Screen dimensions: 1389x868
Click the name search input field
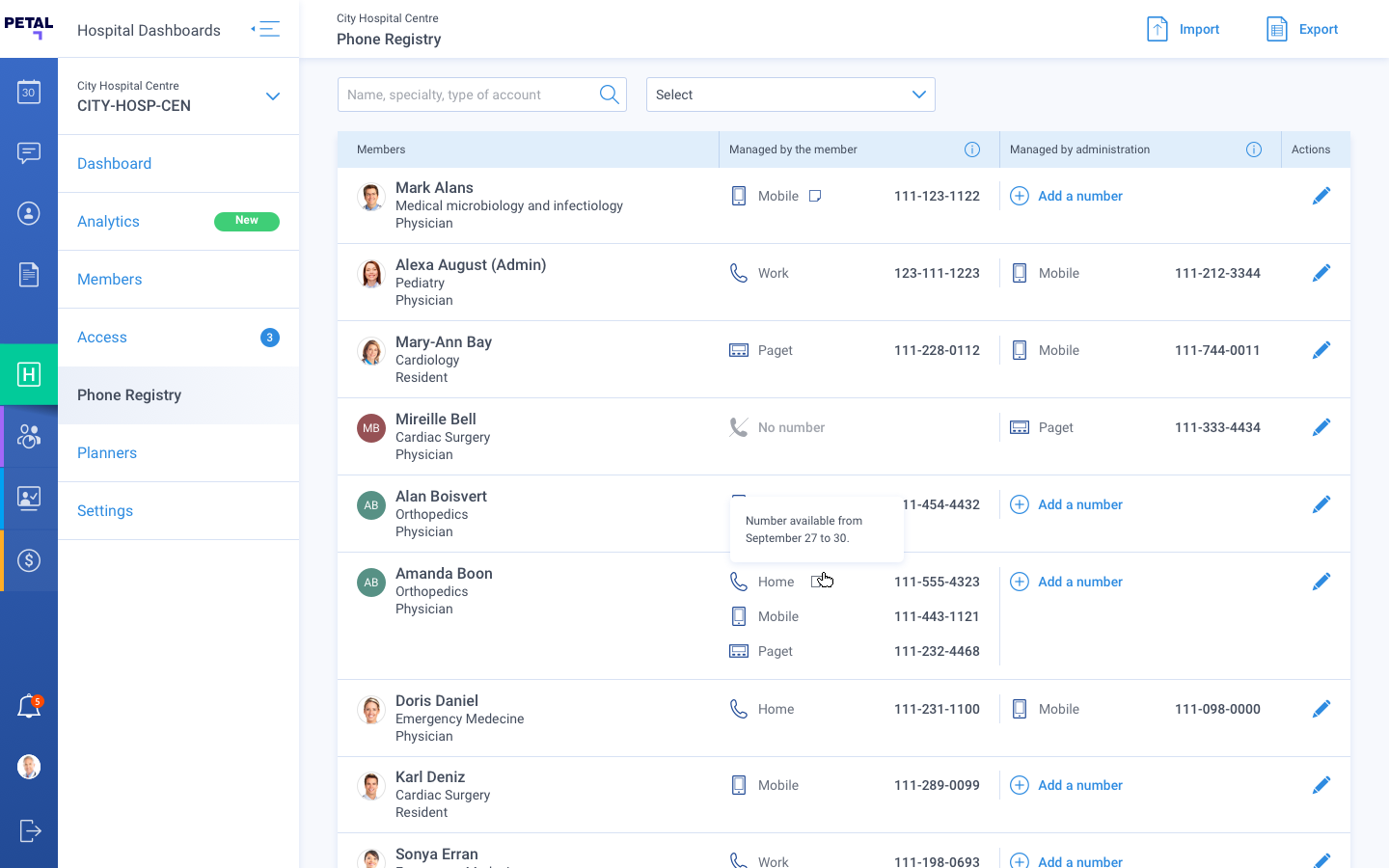click(463, 94)
